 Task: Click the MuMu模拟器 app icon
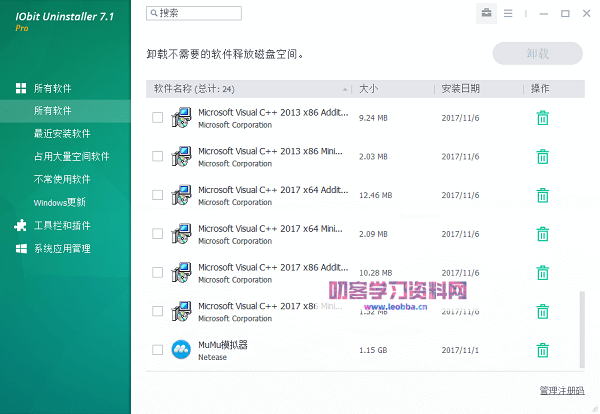tap(181, 349)
